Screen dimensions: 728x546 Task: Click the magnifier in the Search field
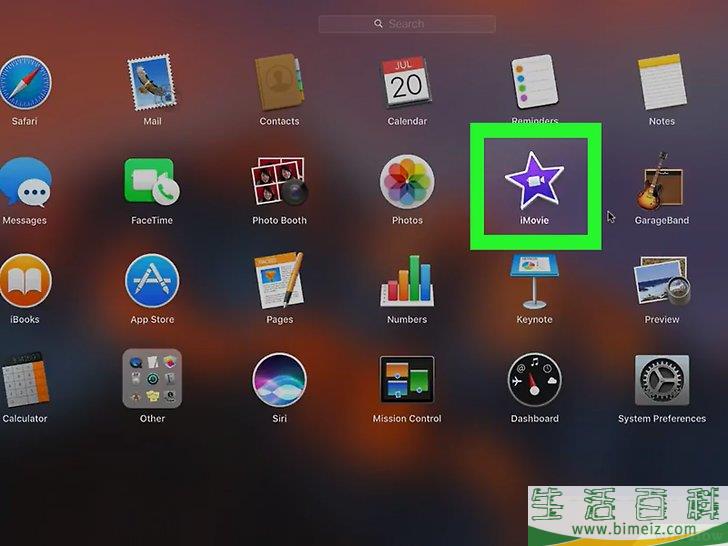pos(378,24)
